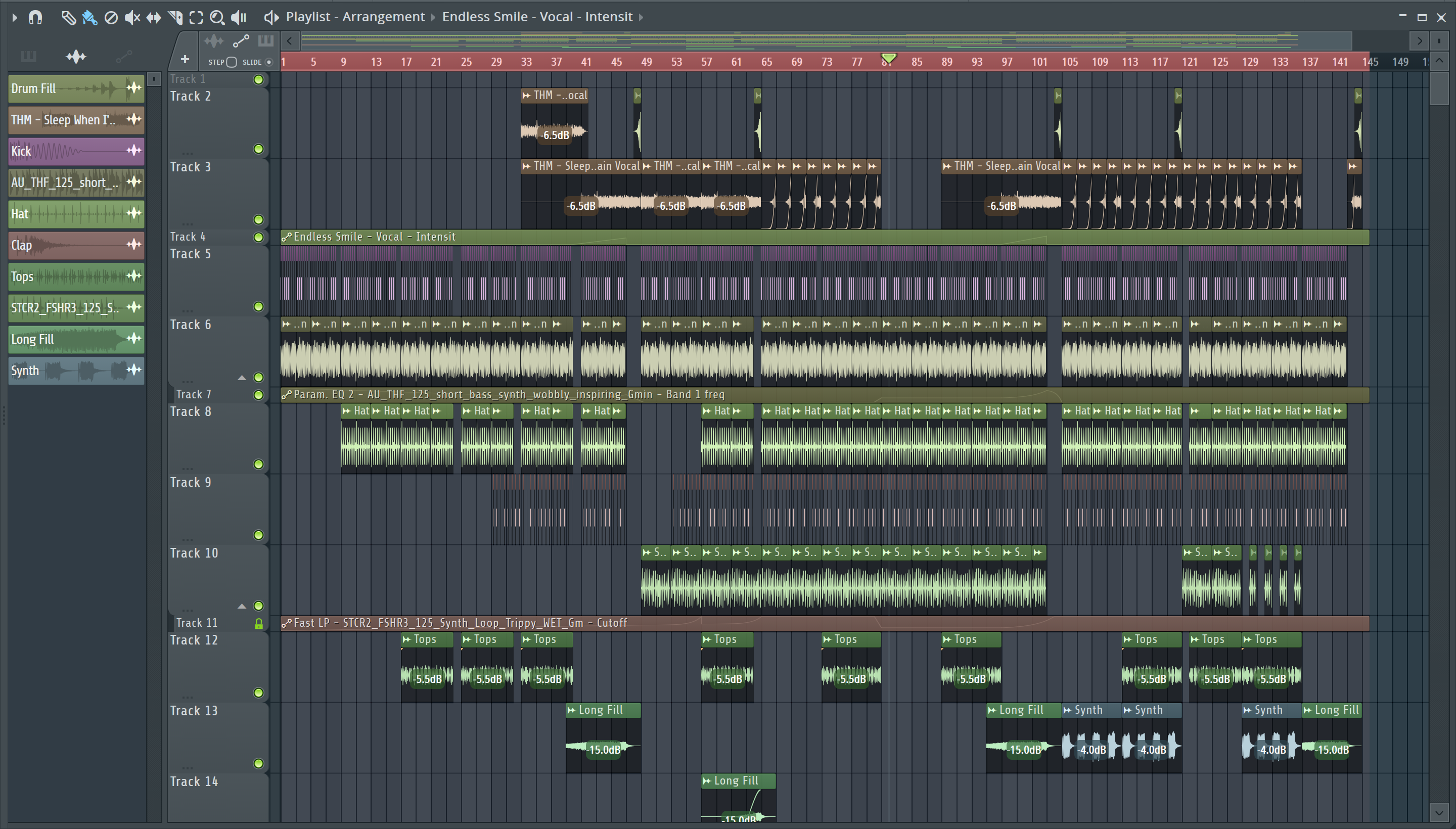
Task: Click the horizontal overview scrollbar thumb
Action: (826, 41)
